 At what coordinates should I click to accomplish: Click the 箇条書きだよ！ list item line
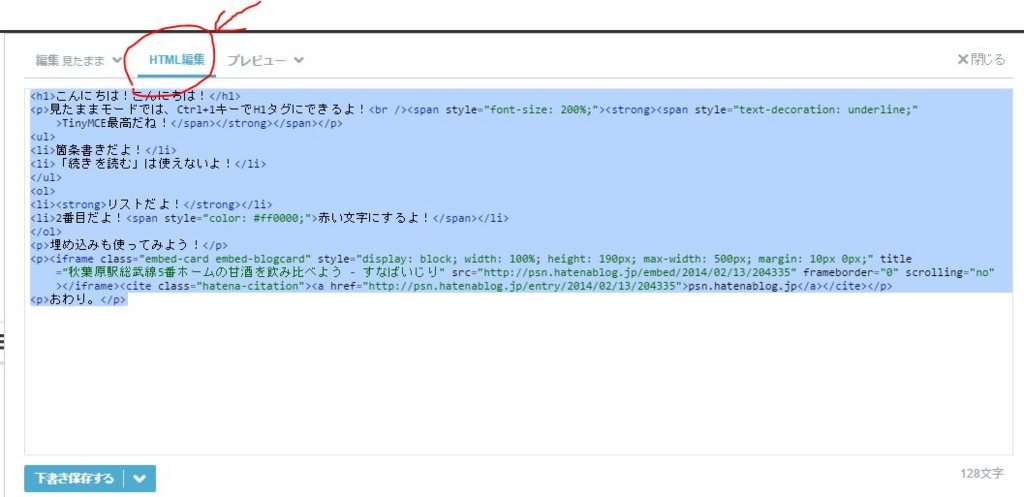pos(103,150)
